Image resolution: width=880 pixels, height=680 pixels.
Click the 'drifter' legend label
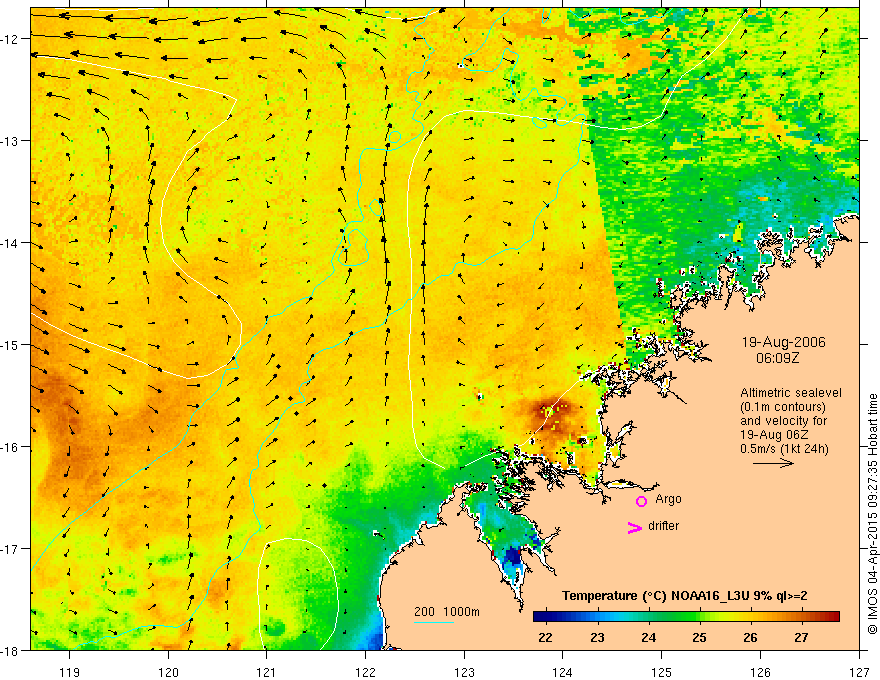pyautogui.click(x=663, y=526)
